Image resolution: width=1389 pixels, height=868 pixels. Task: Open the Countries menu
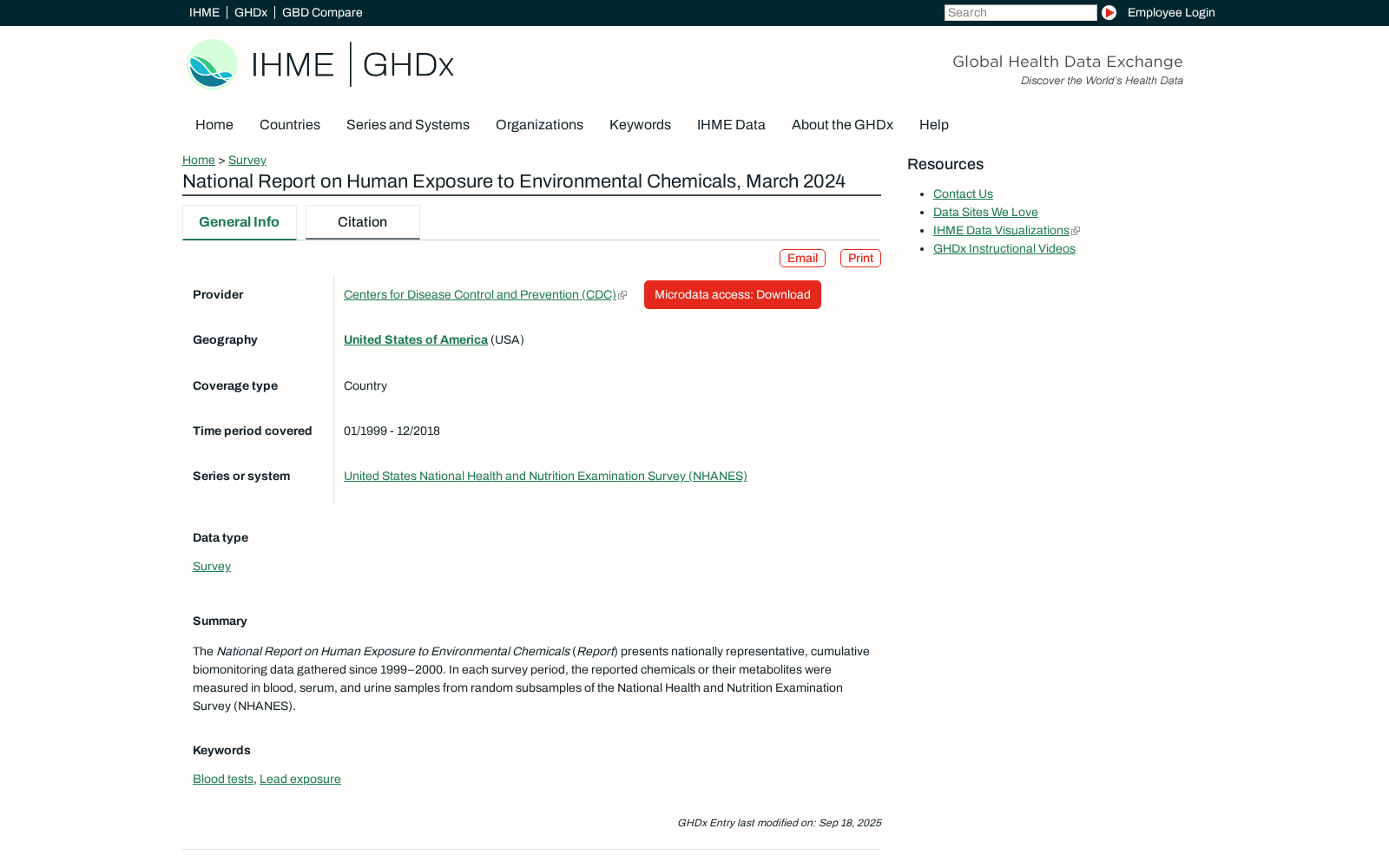(290, 125)
